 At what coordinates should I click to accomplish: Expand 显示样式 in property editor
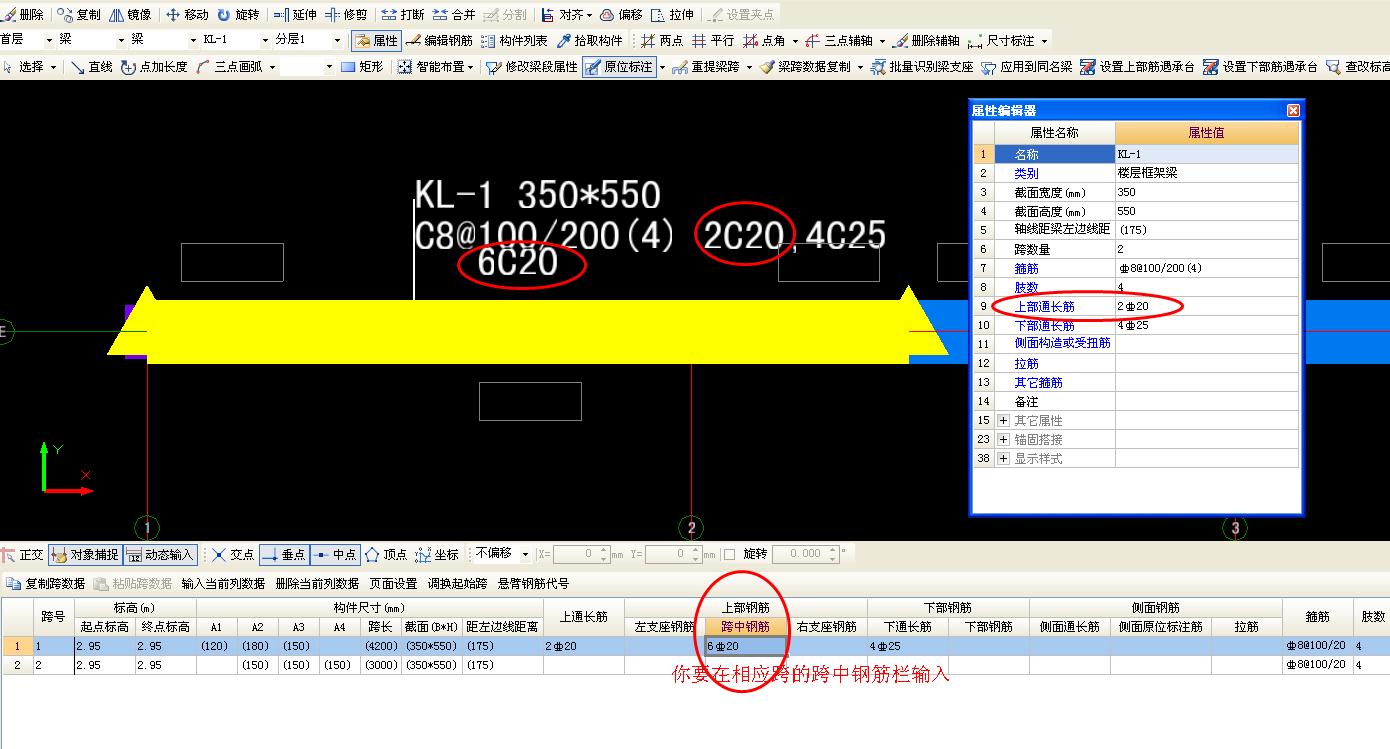(1004, 459)
